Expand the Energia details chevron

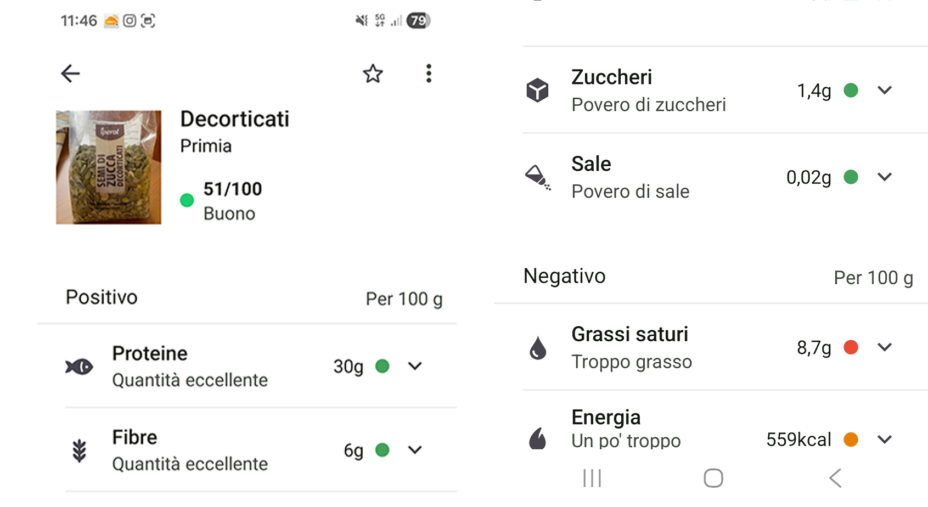pyautogui.click(x=884, y=439)
